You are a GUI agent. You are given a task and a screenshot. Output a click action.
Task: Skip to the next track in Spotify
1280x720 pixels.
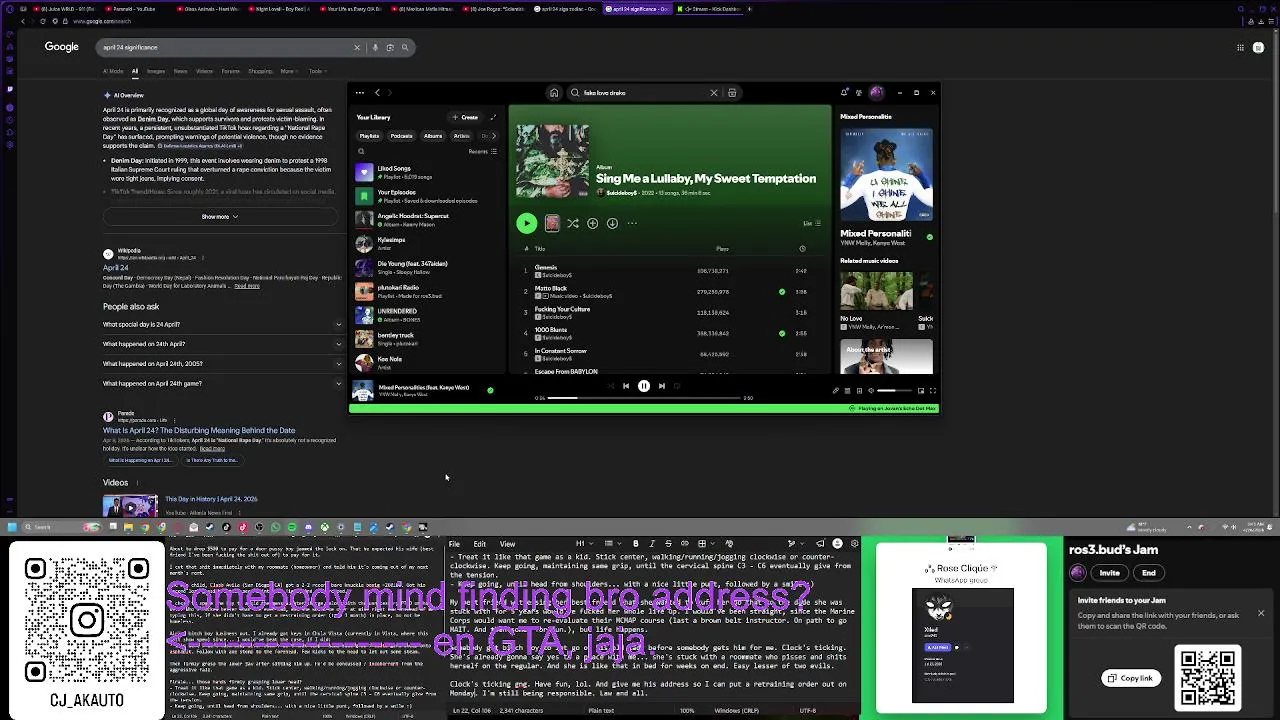tap(661, 386)
